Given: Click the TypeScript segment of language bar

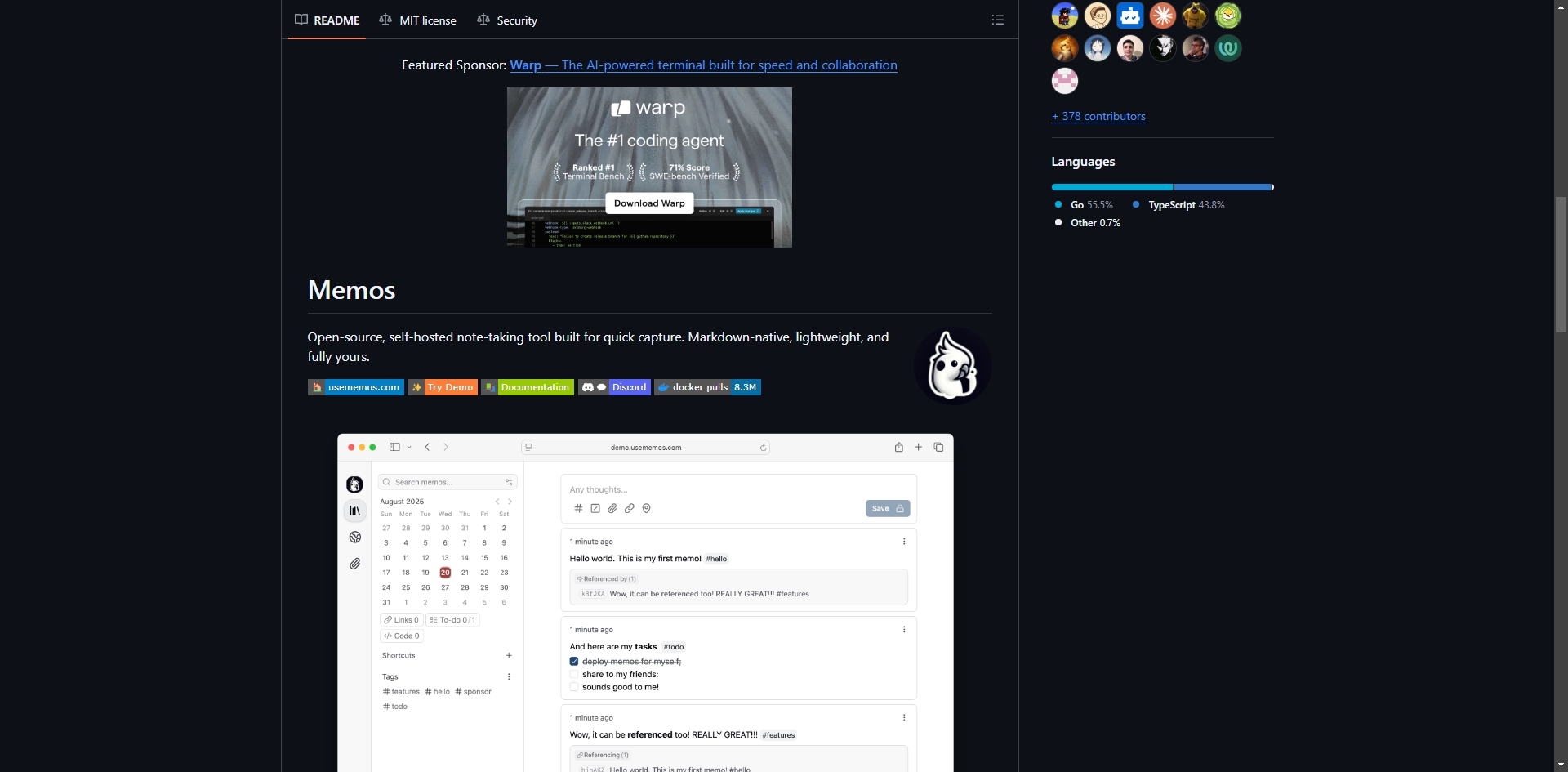Looking at the screenshot, I should coord(1223,187).
